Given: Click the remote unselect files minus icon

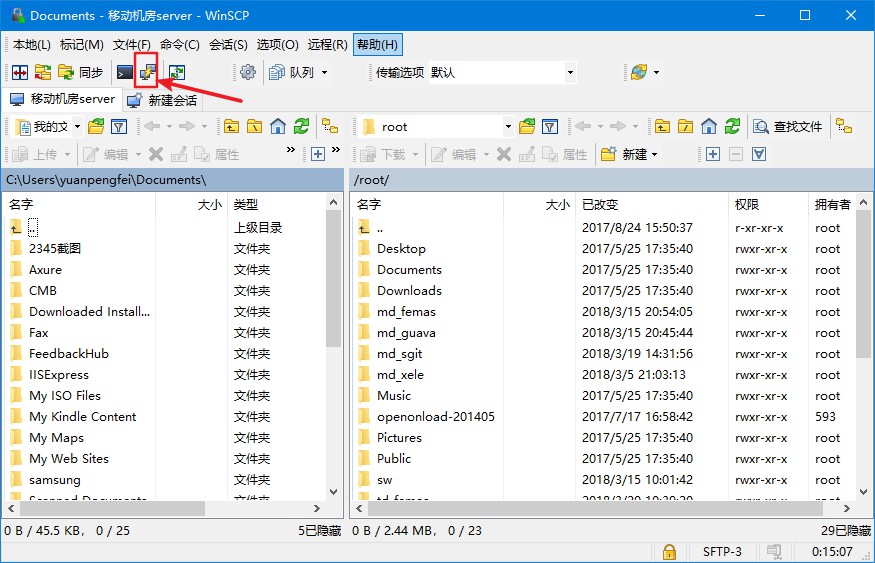Looking at the screenshot, I should pos(736,155).
